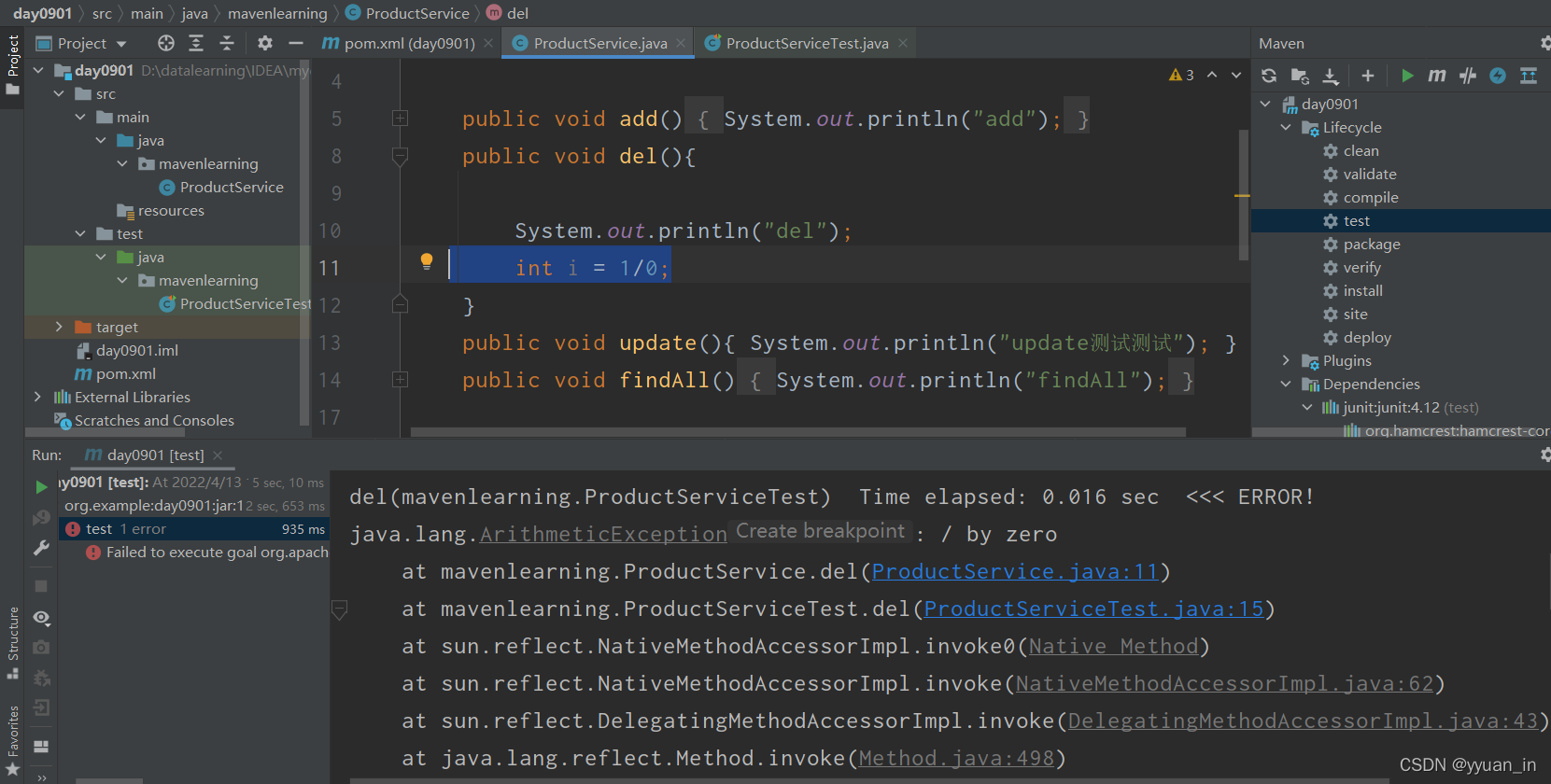Collapse the junit:junit:4.12 dependency

click(1307, 407)
